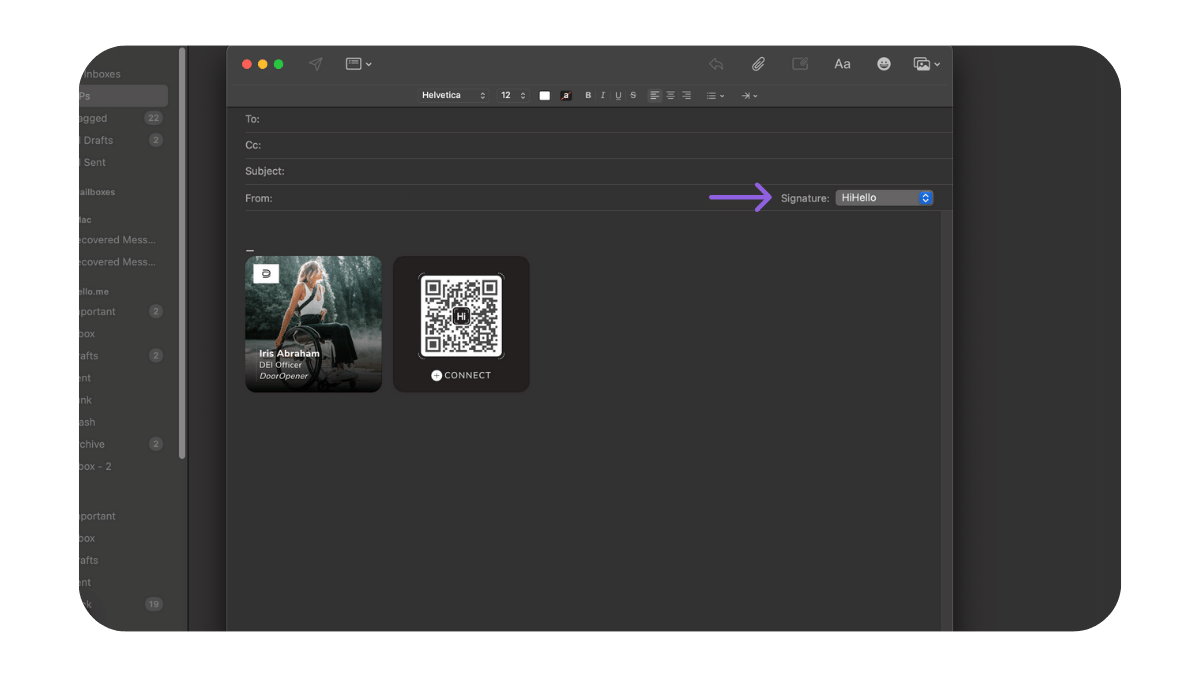Click the red close window button

tap(247, 64)
